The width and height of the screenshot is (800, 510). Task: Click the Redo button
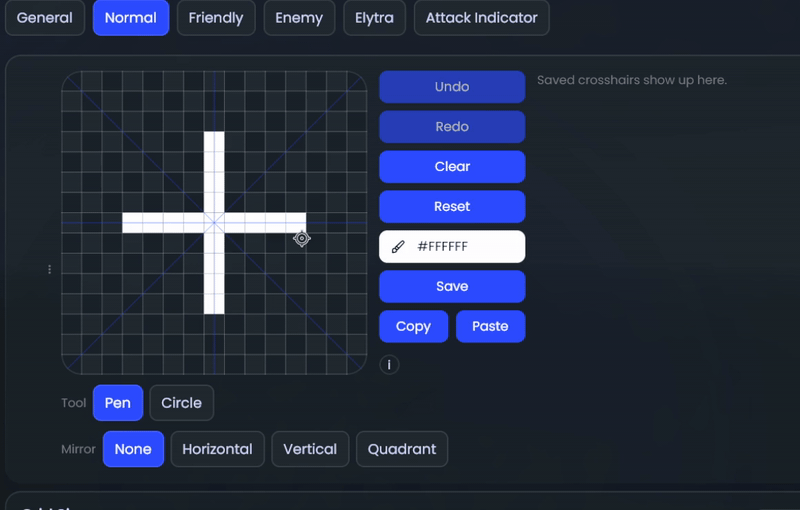click(x=452, y=126)
